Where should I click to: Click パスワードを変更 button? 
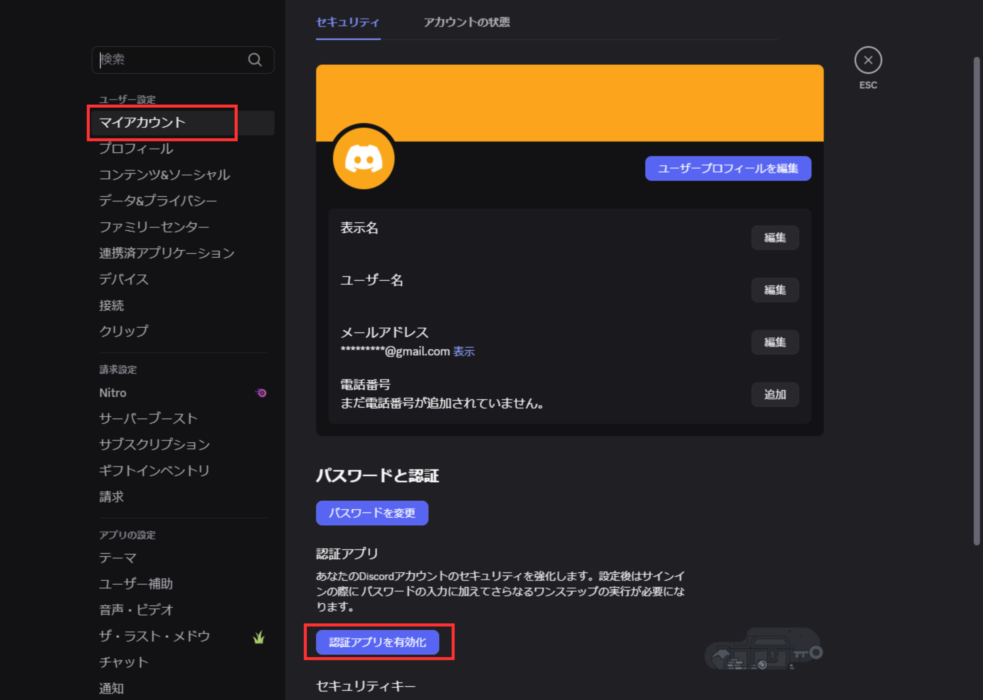click(372, 513)
